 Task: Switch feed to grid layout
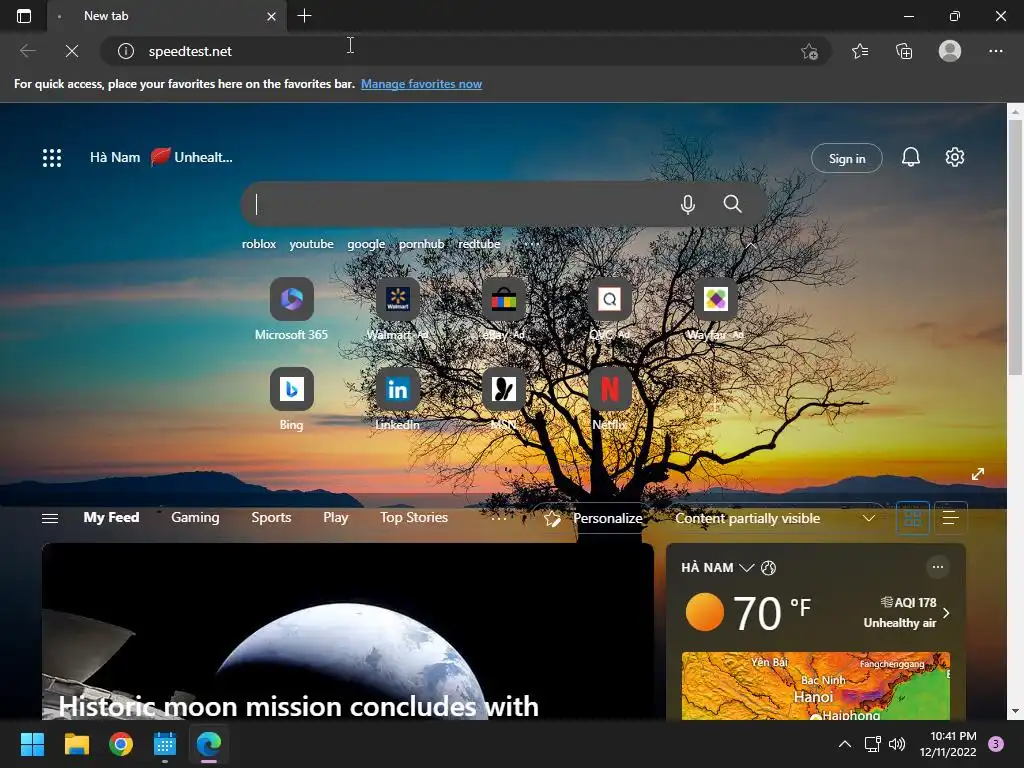(912, 519)
